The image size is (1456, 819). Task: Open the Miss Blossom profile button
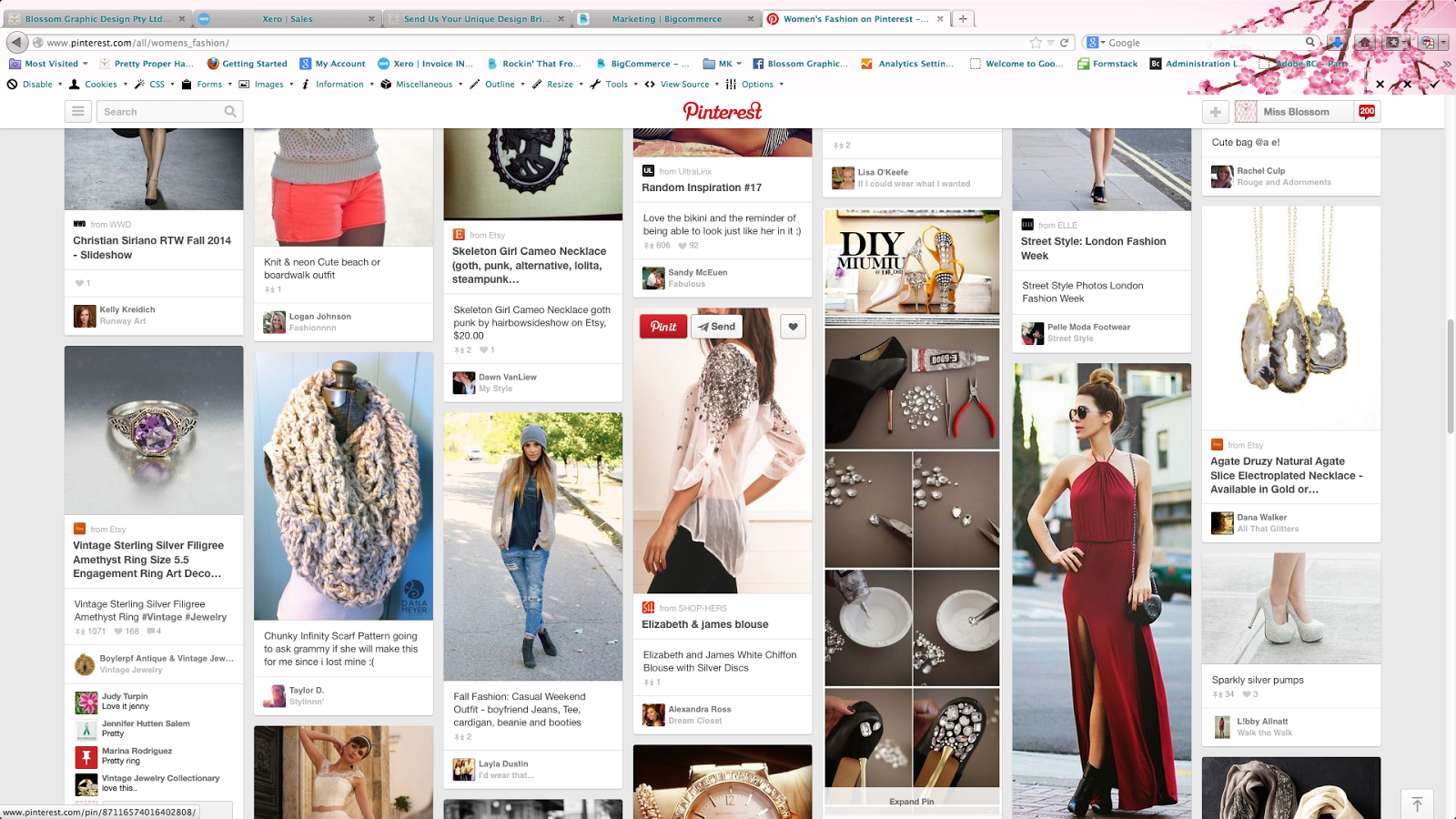pyautogui.click(x=1295, y=112)
